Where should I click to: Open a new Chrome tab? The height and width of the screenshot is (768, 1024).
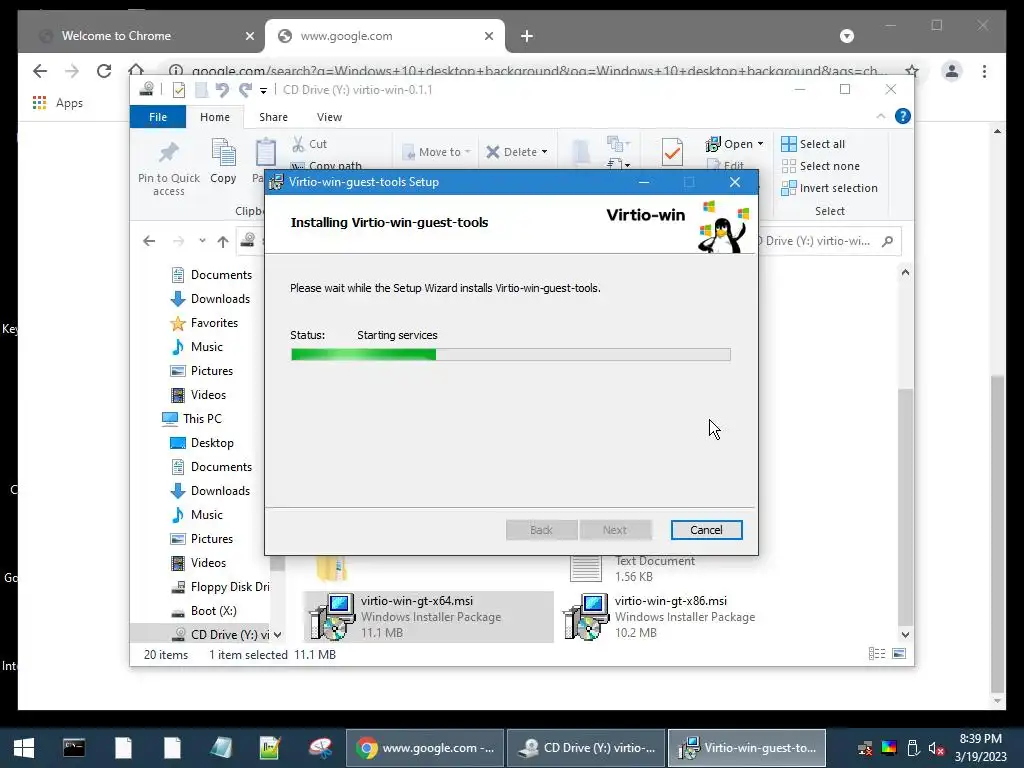point(527,36)
